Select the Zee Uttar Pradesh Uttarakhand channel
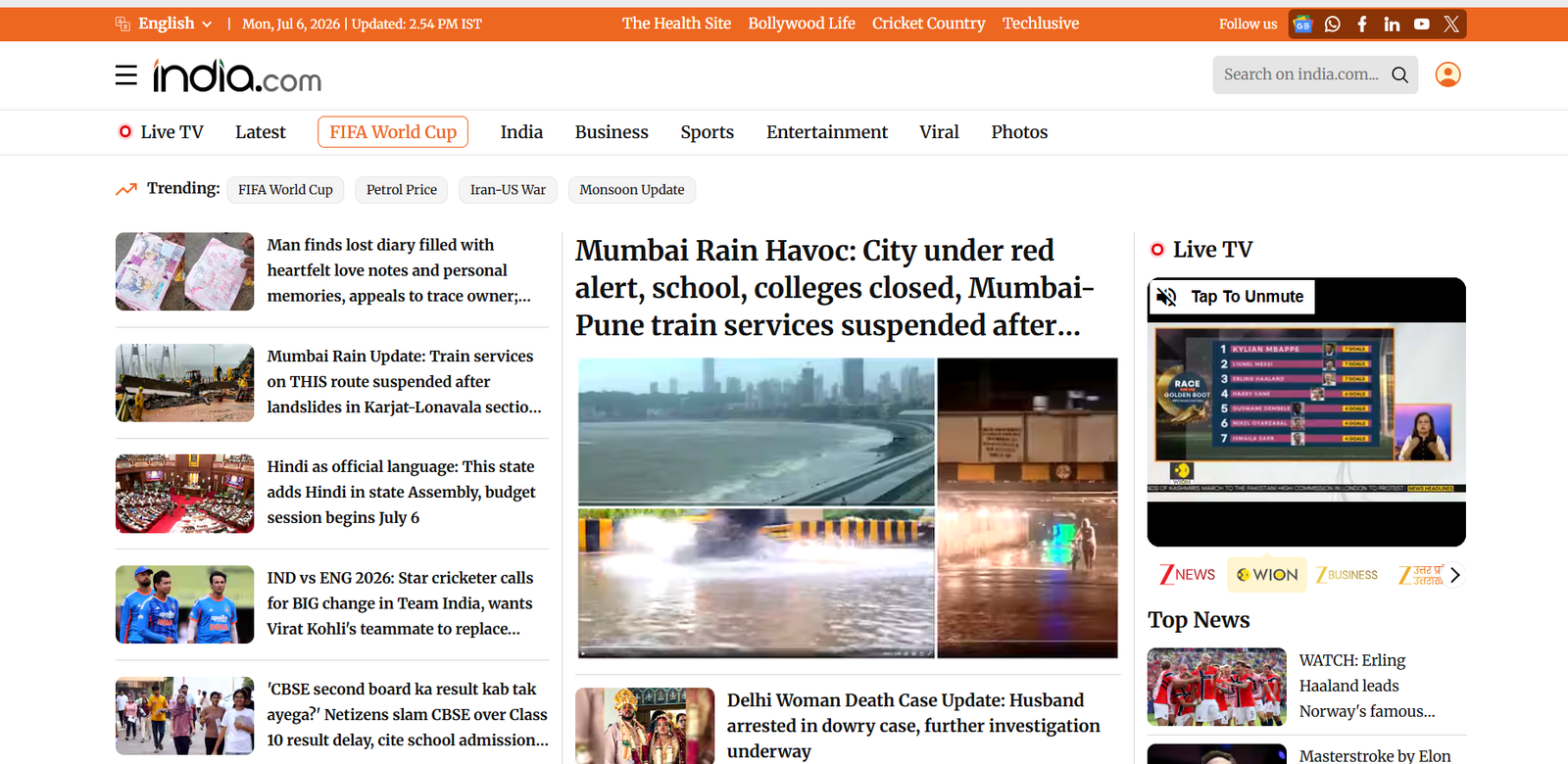1568x764 pixels. [1421, 575]
